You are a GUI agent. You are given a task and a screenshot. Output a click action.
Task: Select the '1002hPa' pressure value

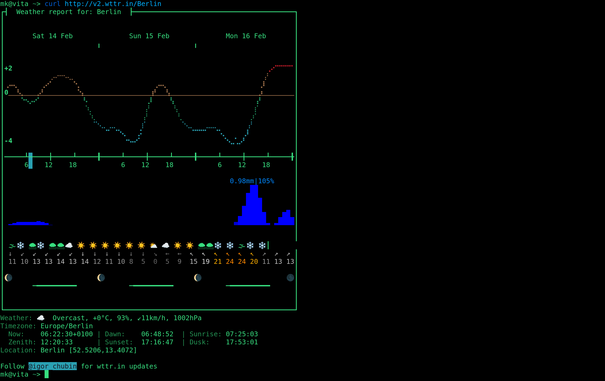coord(188,318)
